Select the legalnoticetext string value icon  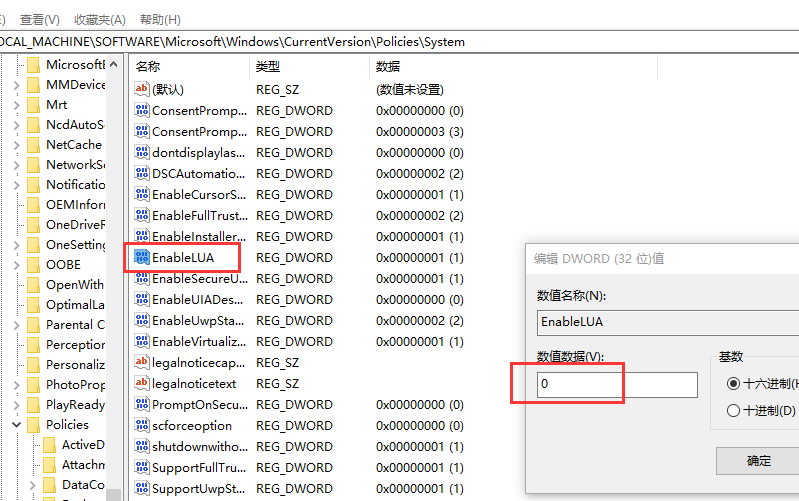pyautogui.click(x=141, y=383)
